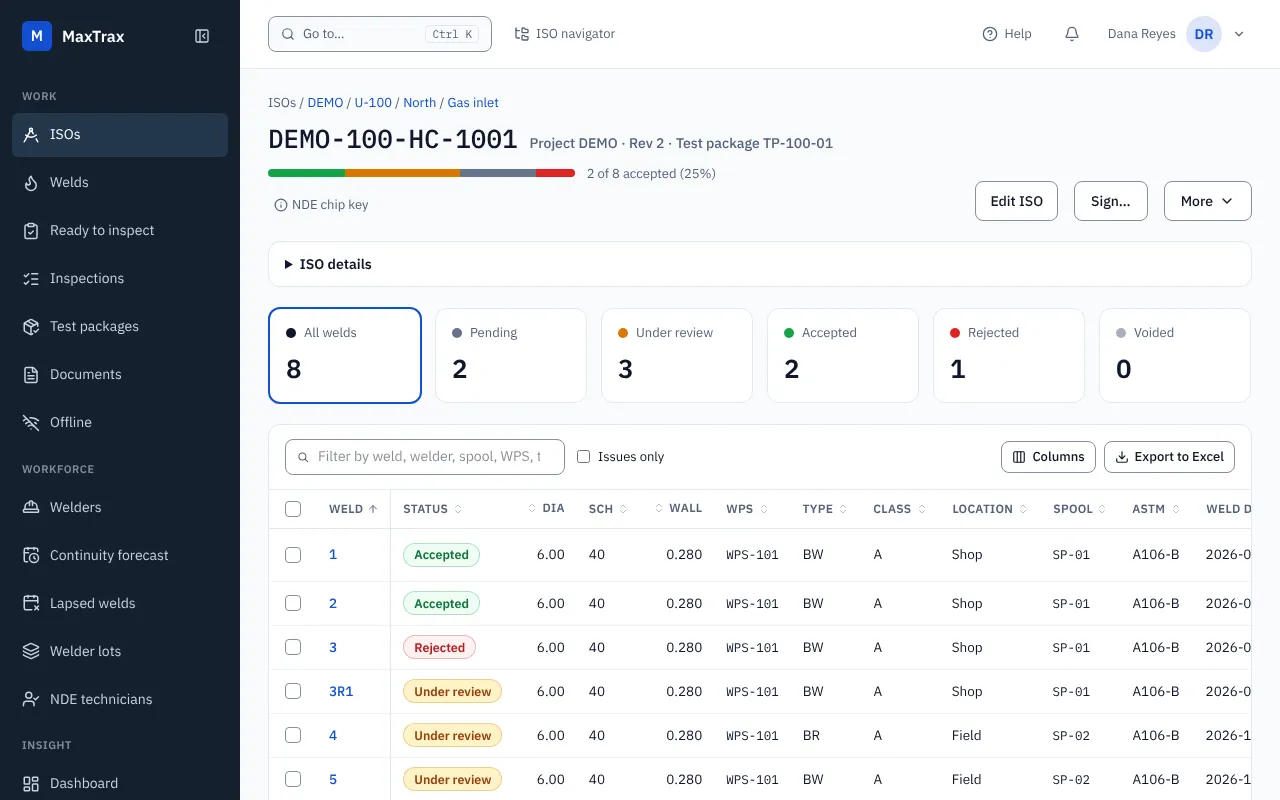The width and height of the screenshot is (1280, 800).
Task: Select checkbox for weld 1 row
Action: [x=293, y=555]
